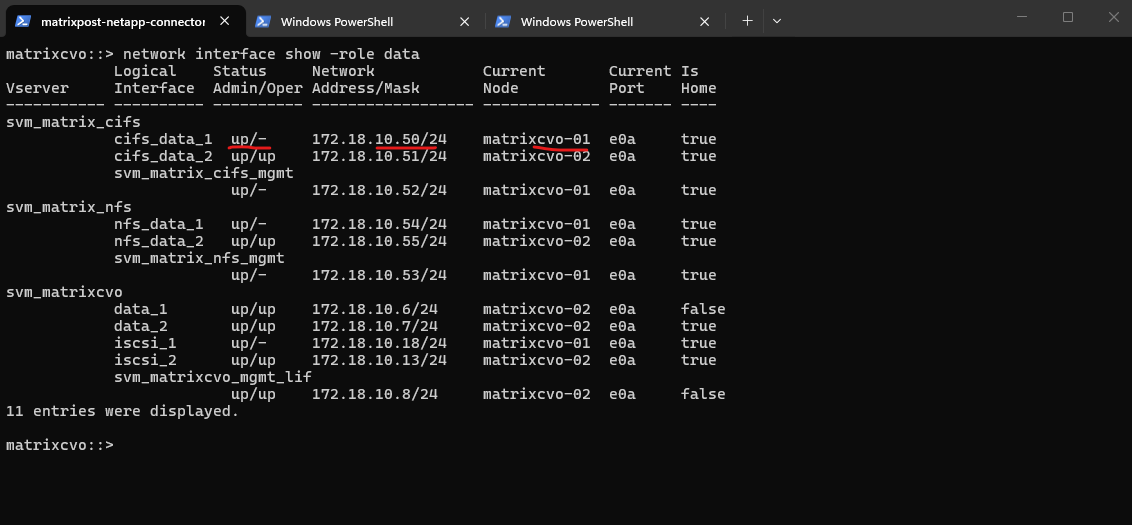Screen dimensions: 1132x525
Task: Click the svm_matrixcvo_mgmt_lif interface name
Action: click(212, 377)
